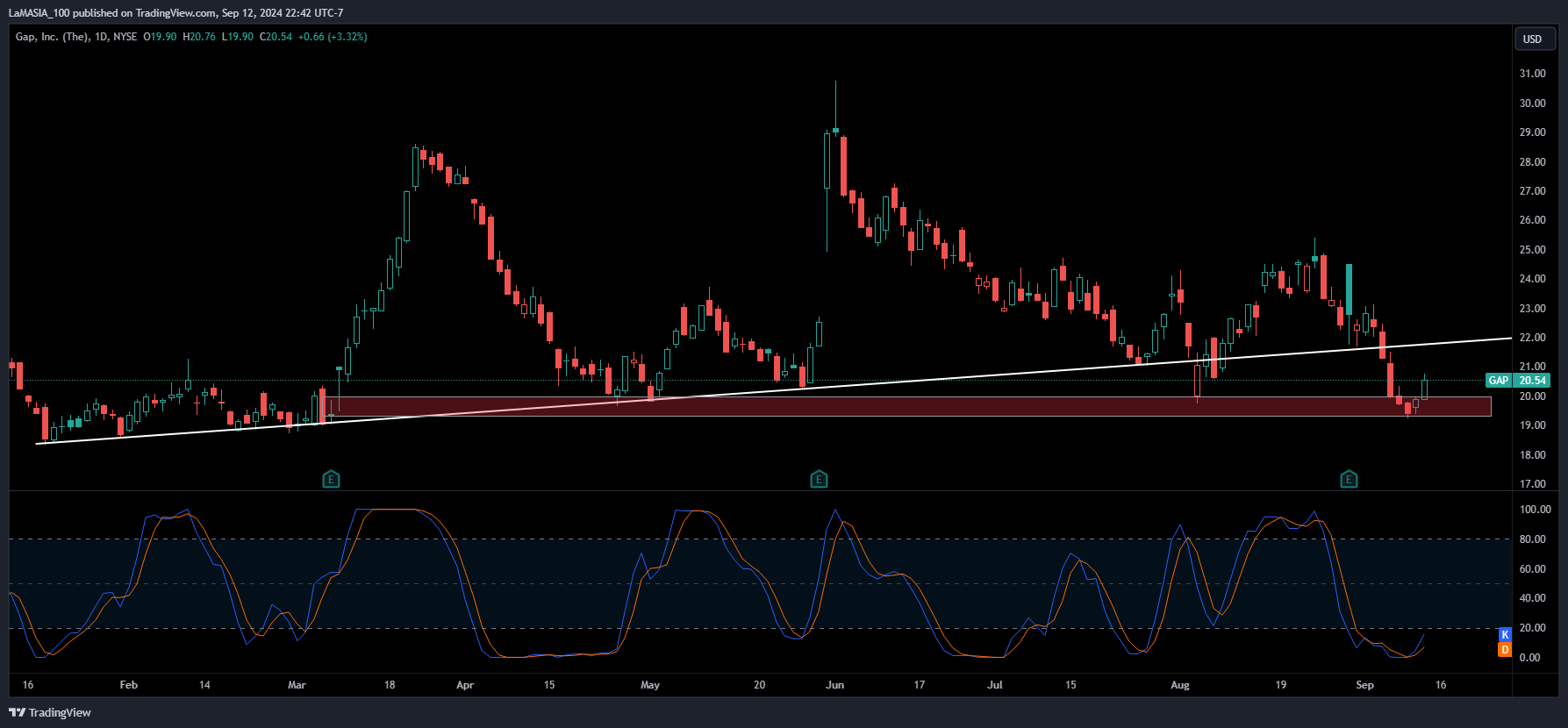
Task: Click the 'Feb' time axis label
Action: click(129, 685)
